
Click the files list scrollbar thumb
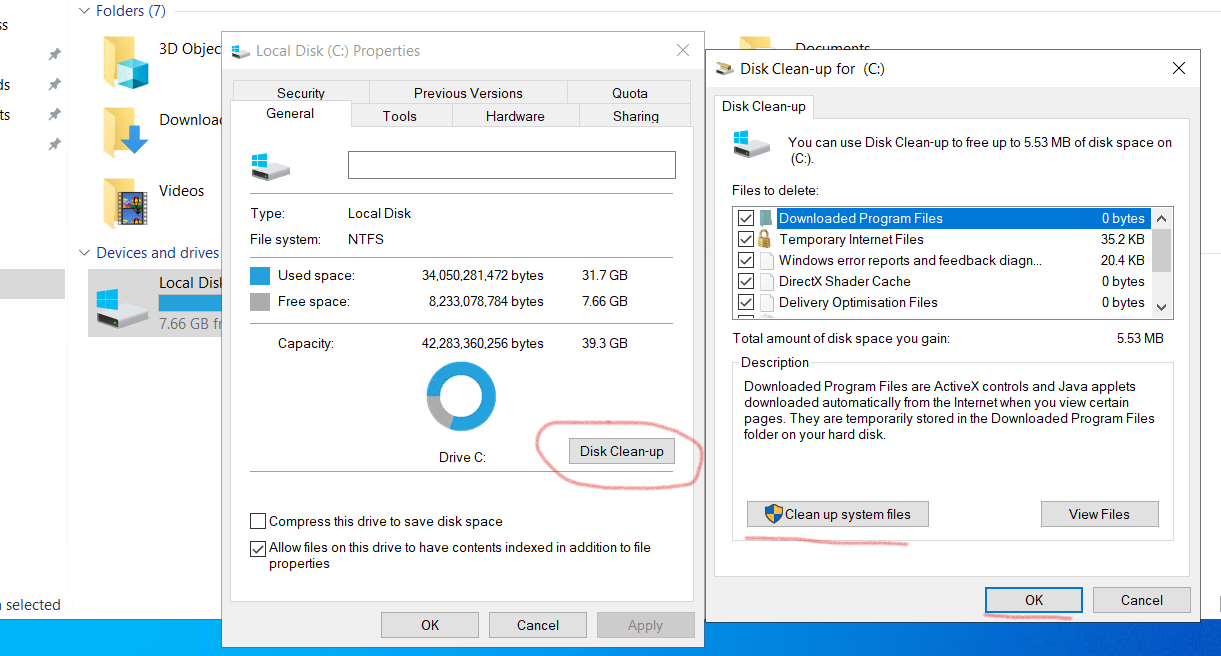coord(1161,249)
